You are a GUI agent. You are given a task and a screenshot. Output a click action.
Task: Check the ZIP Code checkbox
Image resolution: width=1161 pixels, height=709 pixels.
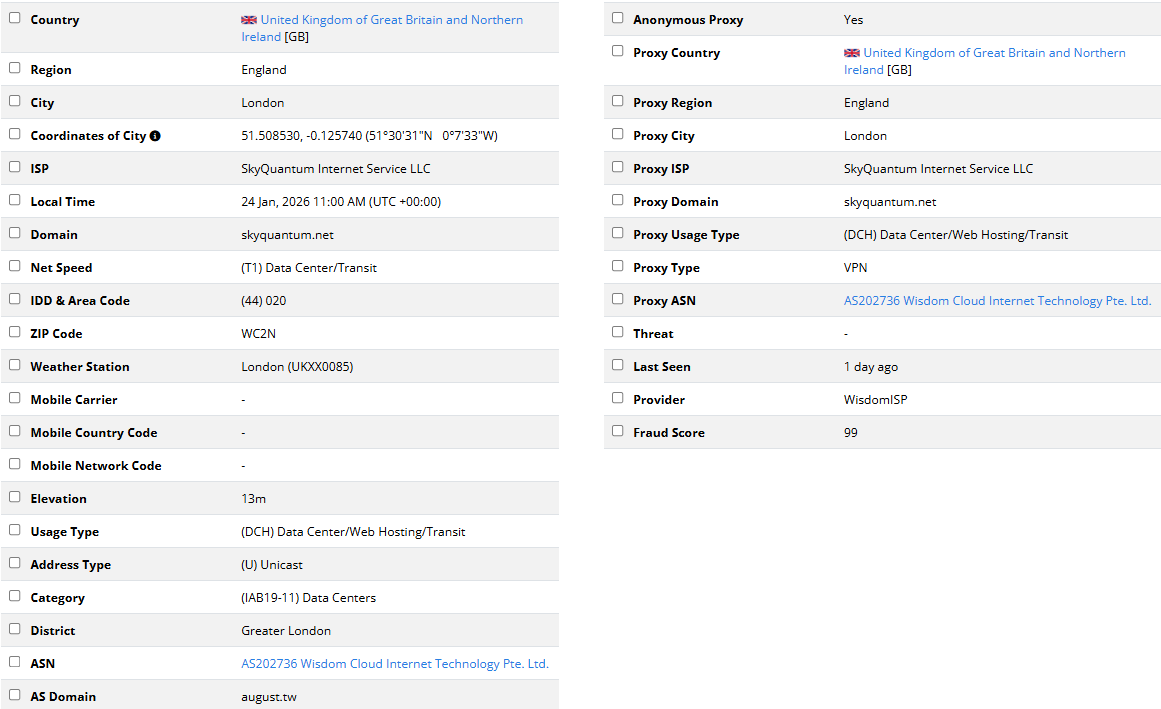pos(15,332)
